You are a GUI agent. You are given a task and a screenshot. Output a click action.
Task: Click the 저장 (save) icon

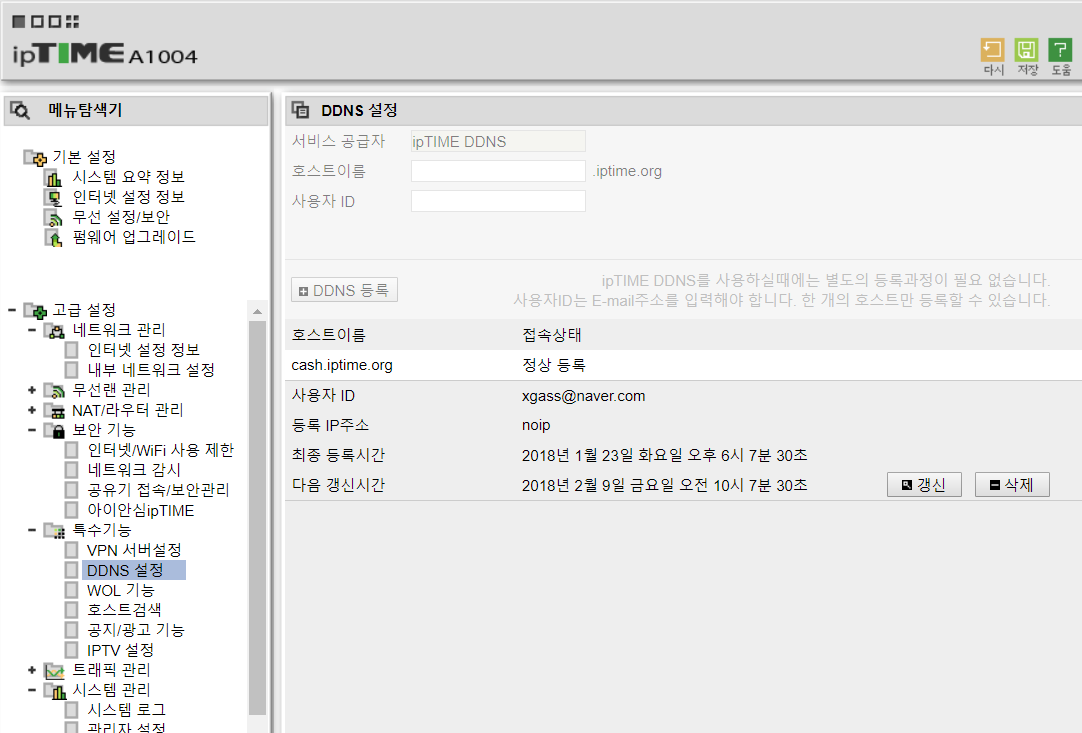point(1026,50)
